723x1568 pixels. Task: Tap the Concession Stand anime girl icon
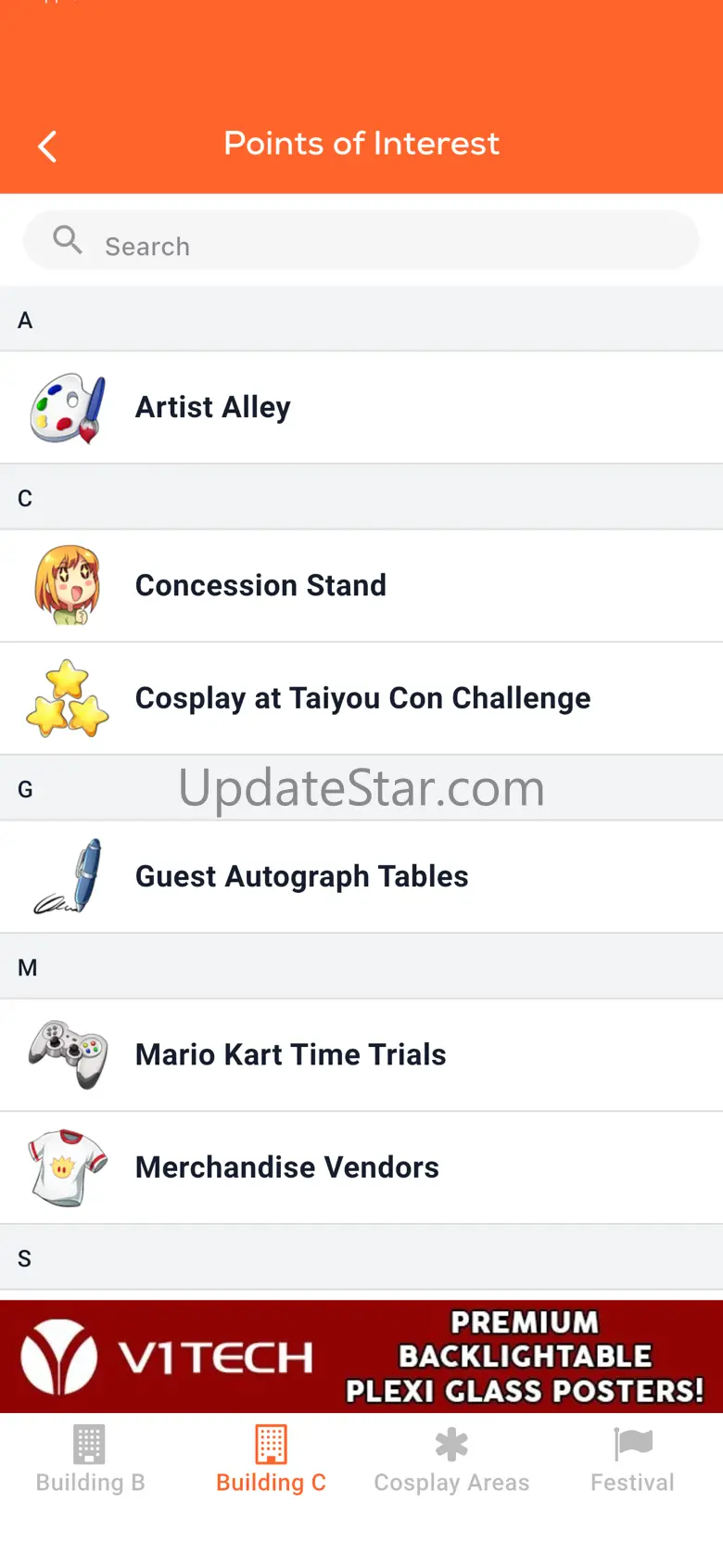click(x=68, y=585)
